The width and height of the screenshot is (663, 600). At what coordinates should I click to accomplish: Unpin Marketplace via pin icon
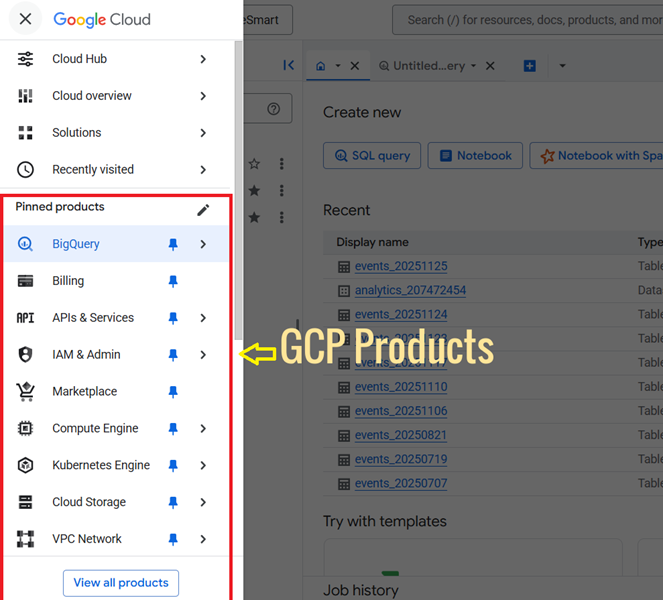tap(173, 392)
